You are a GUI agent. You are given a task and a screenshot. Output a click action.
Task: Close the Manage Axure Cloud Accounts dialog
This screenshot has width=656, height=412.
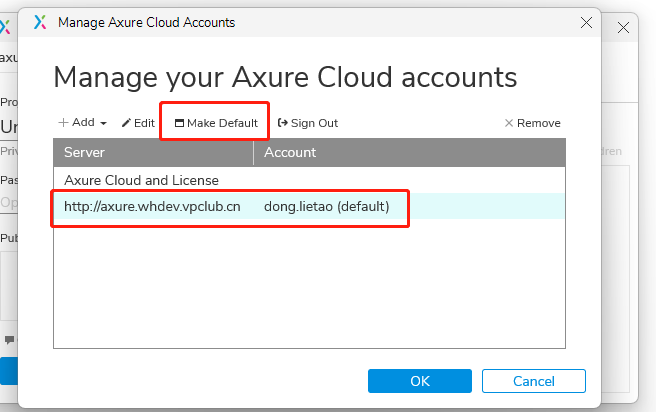585,21
